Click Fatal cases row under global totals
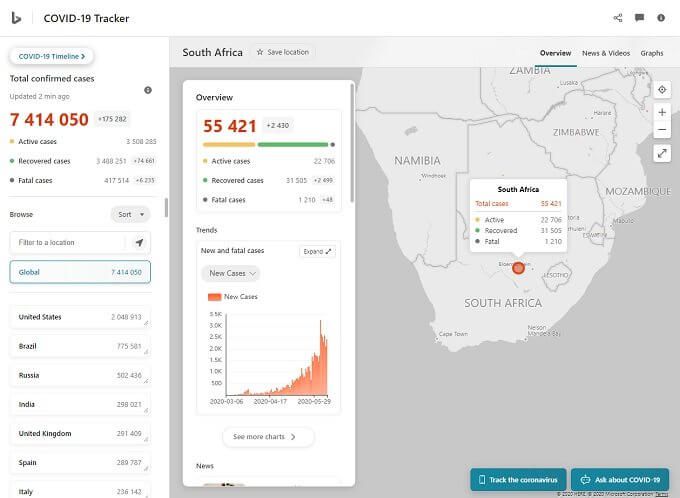 click(83, 180)
